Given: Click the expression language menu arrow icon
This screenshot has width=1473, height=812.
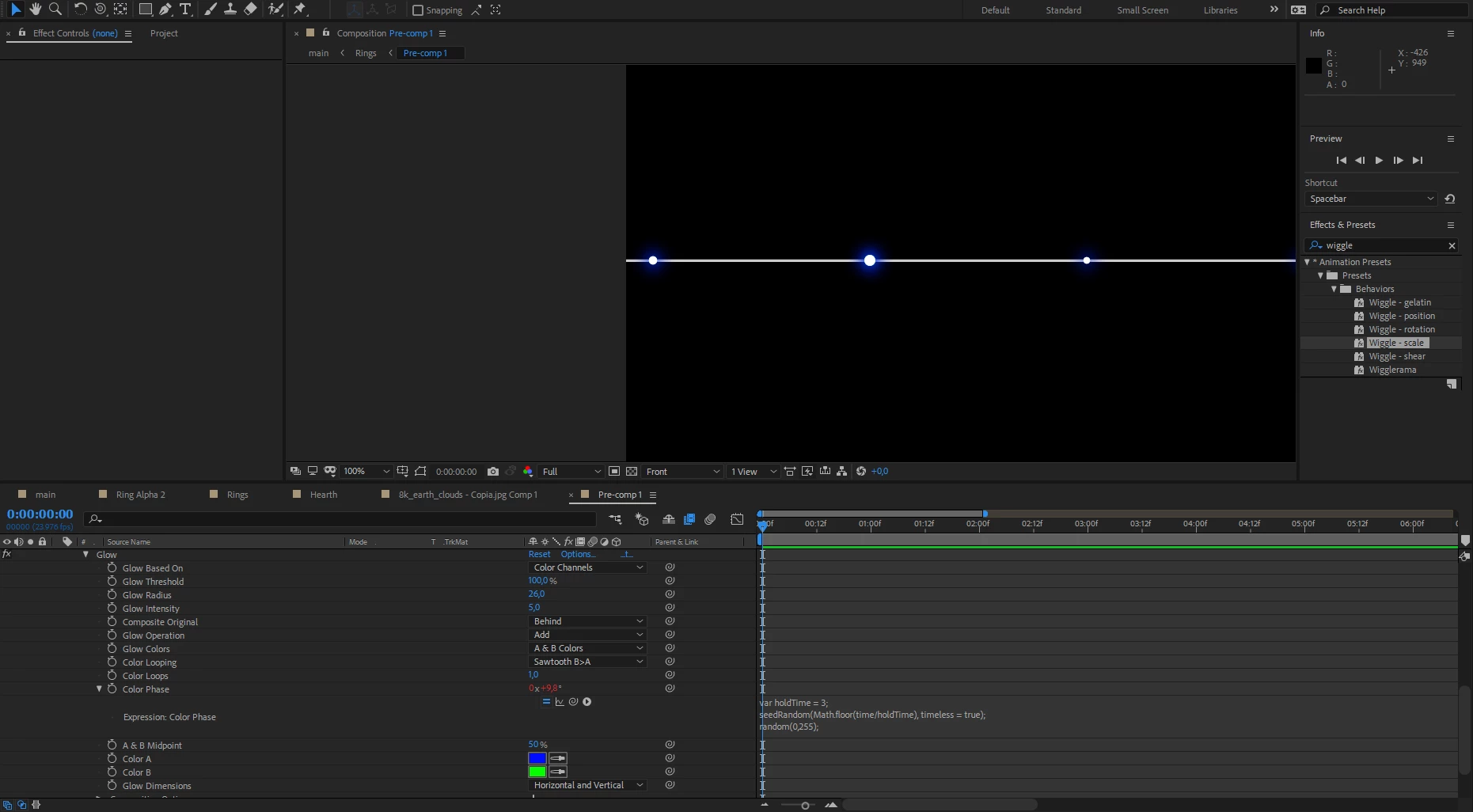Looking at the screenshot, I should point(587,702).
